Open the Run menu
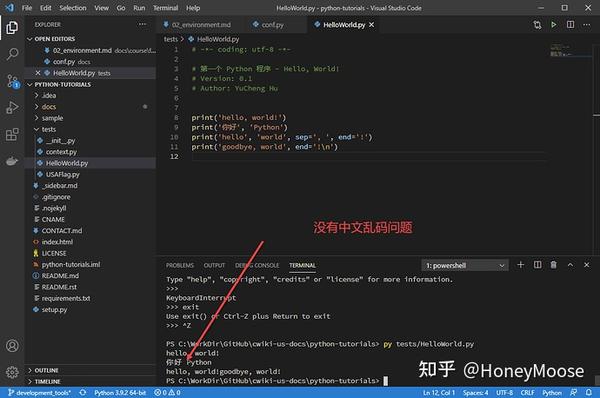Screen dimensions: 600x398 point(139,8)
